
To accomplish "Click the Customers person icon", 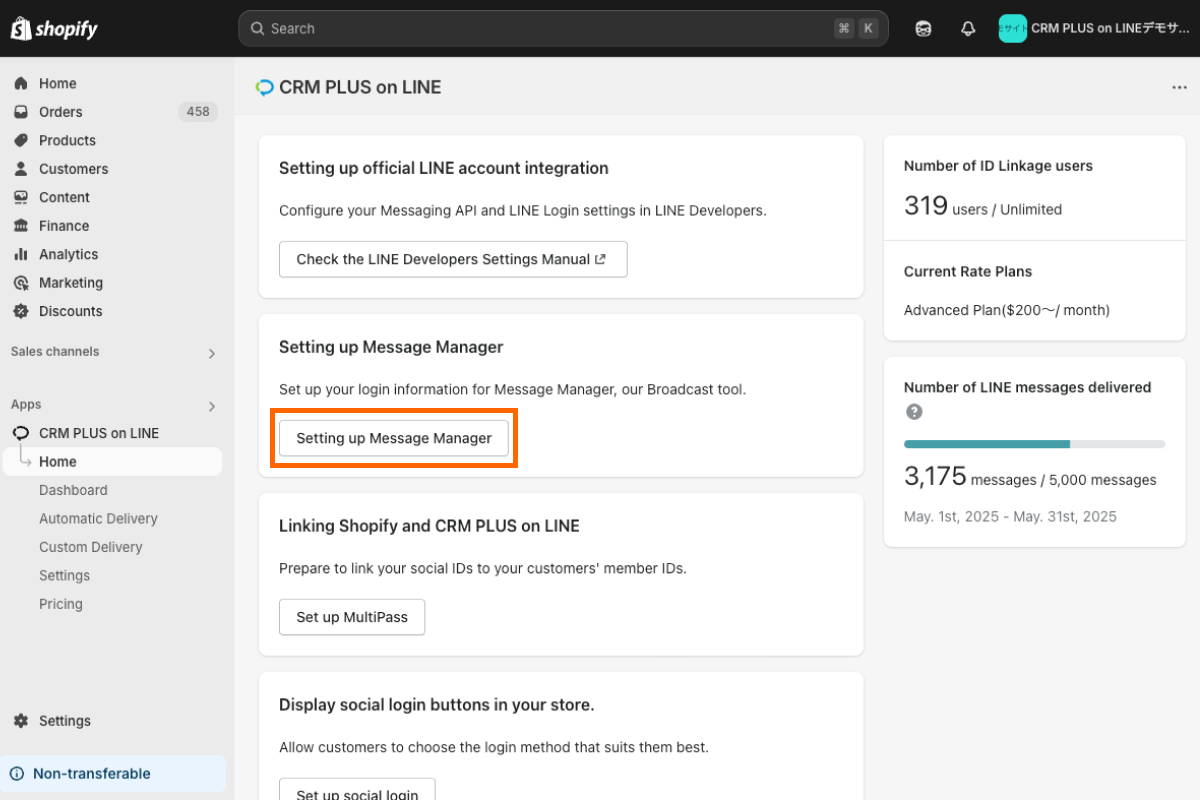I will (21, 169).
